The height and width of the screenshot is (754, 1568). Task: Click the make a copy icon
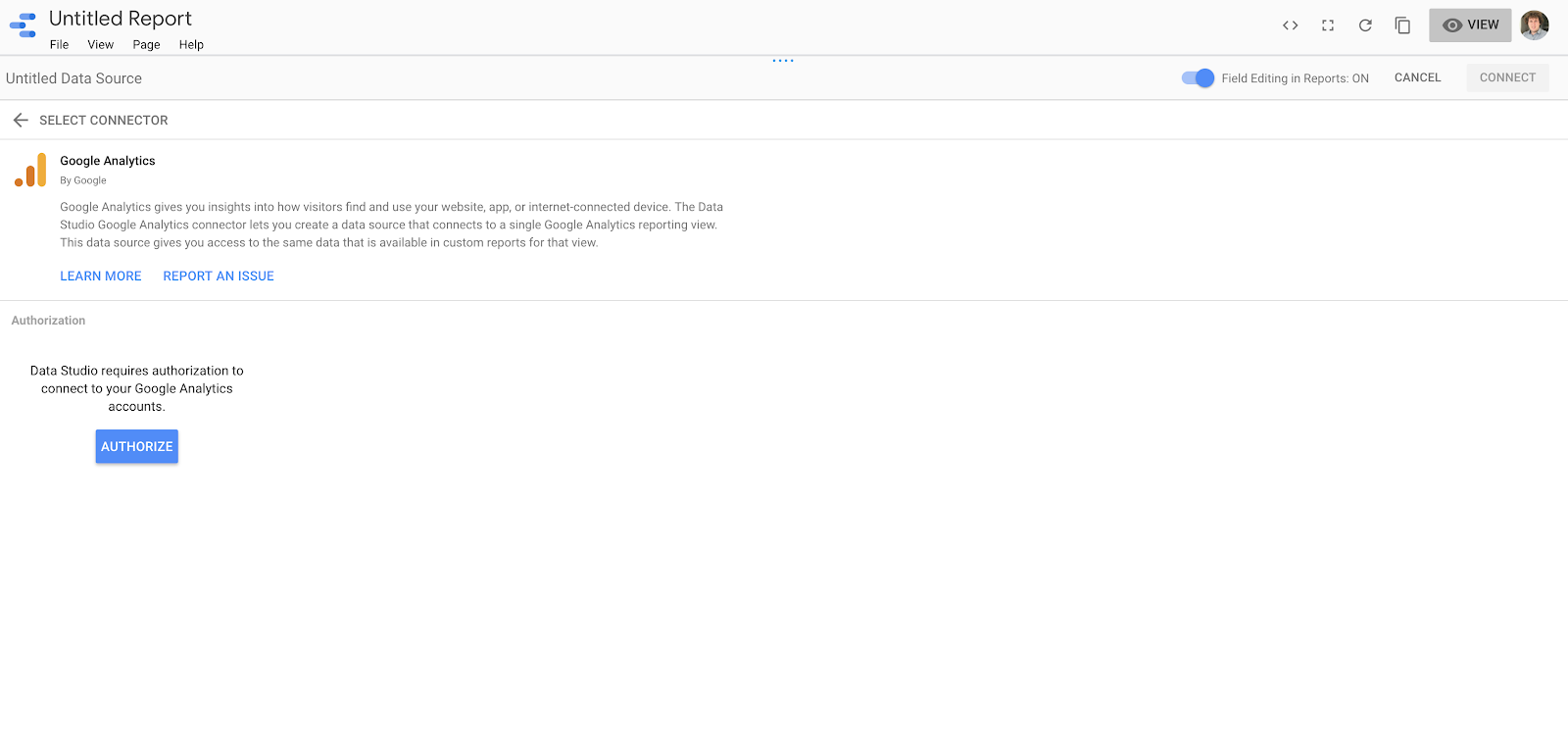tap(1402, 25)
